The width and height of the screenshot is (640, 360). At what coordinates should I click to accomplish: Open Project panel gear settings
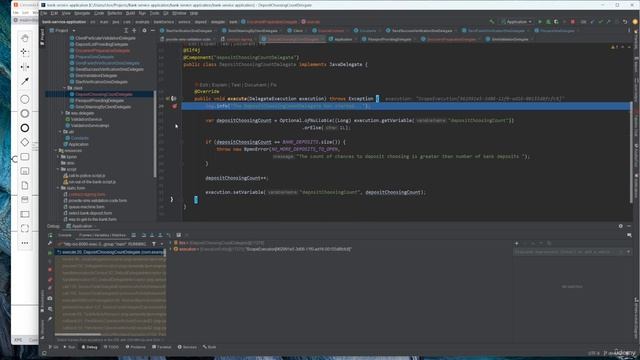144,31
